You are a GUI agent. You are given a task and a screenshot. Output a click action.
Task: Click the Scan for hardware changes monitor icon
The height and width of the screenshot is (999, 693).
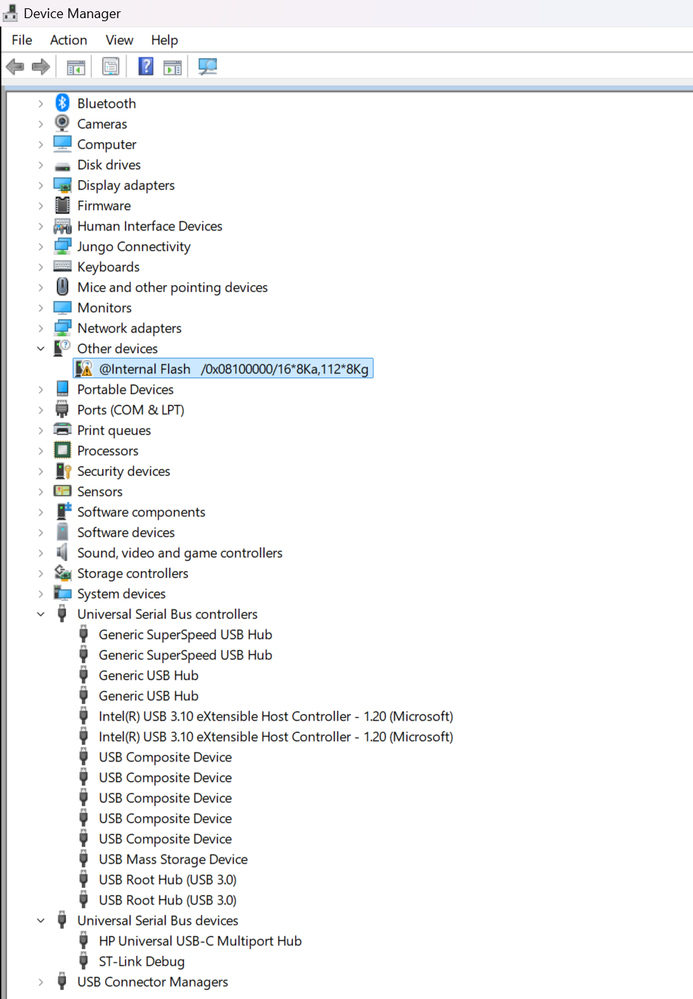(x=208, y=66)
